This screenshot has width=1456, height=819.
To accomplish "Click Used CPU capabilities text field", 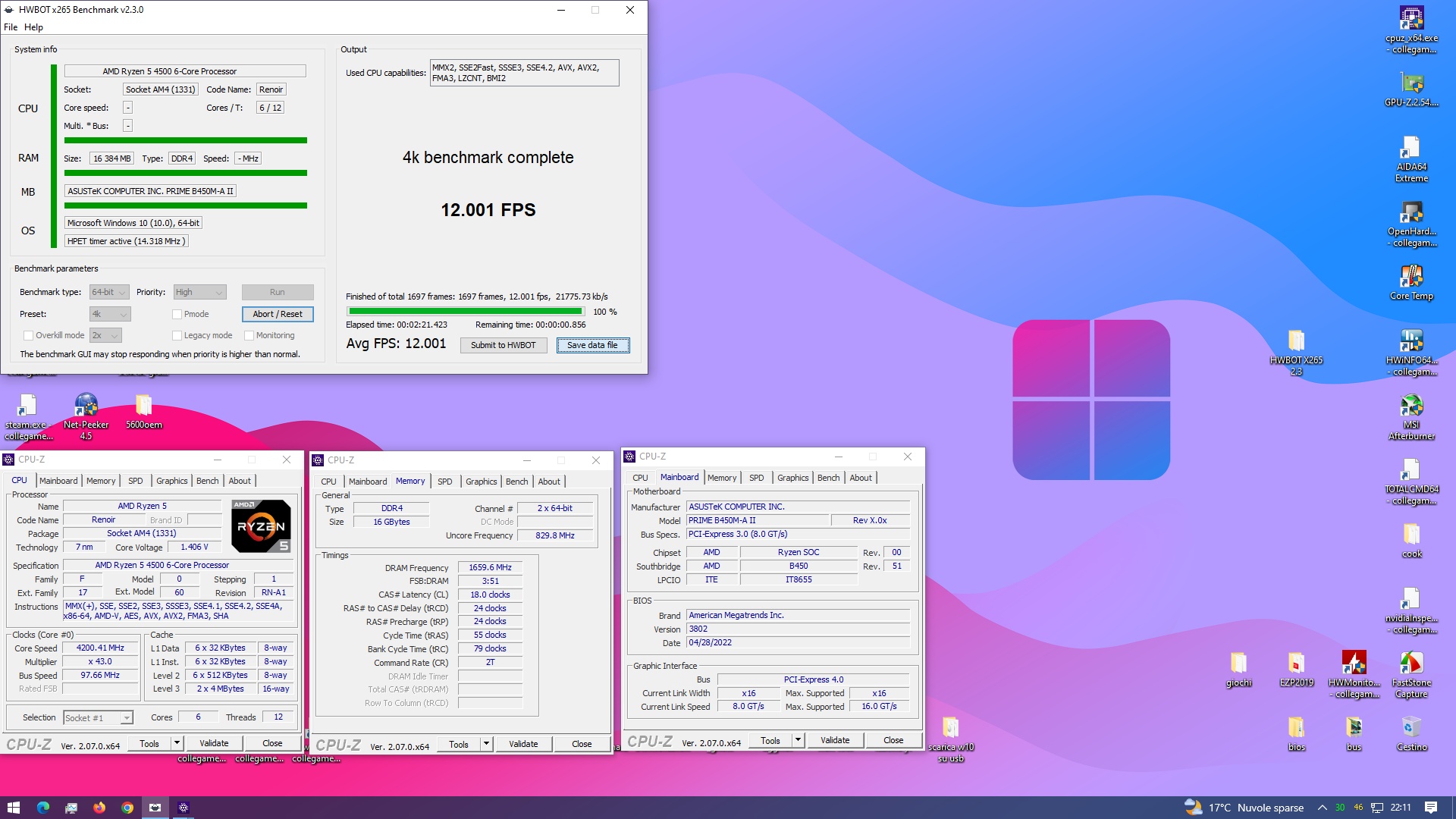I will click(x=524, y=73).
